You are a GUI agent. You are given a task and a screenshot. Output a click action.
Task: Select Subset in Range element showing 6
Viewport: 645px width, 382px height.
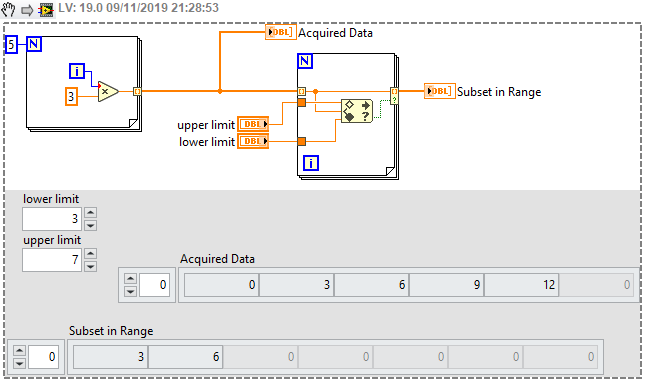[186, 357]
